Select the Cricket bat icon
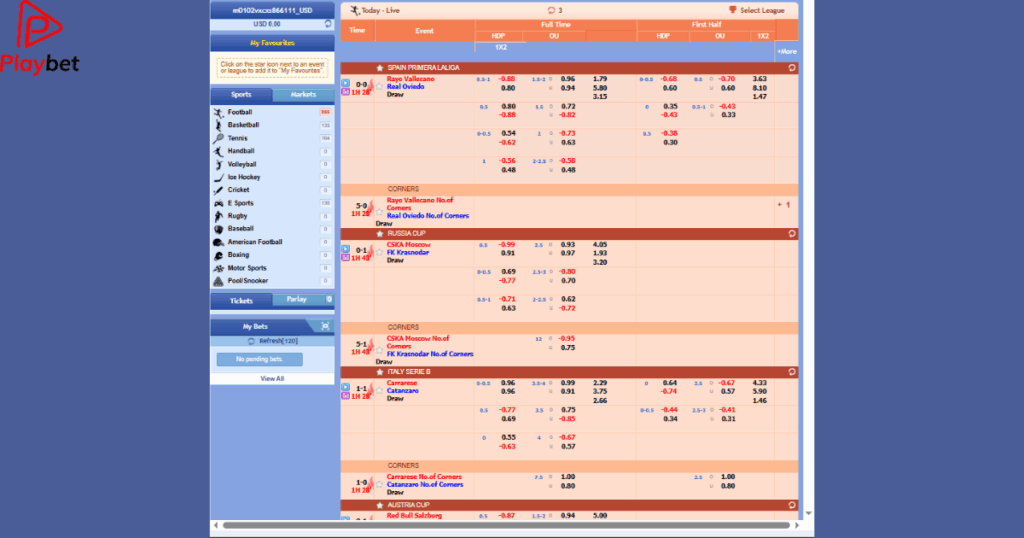This screenshot has height=538, width=1024. tap(219, 190)
